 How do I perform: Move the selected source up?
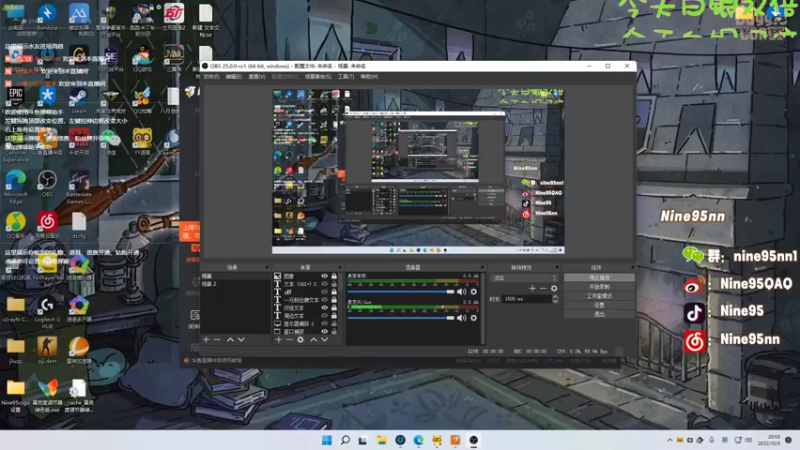click(x=313, y=339)
